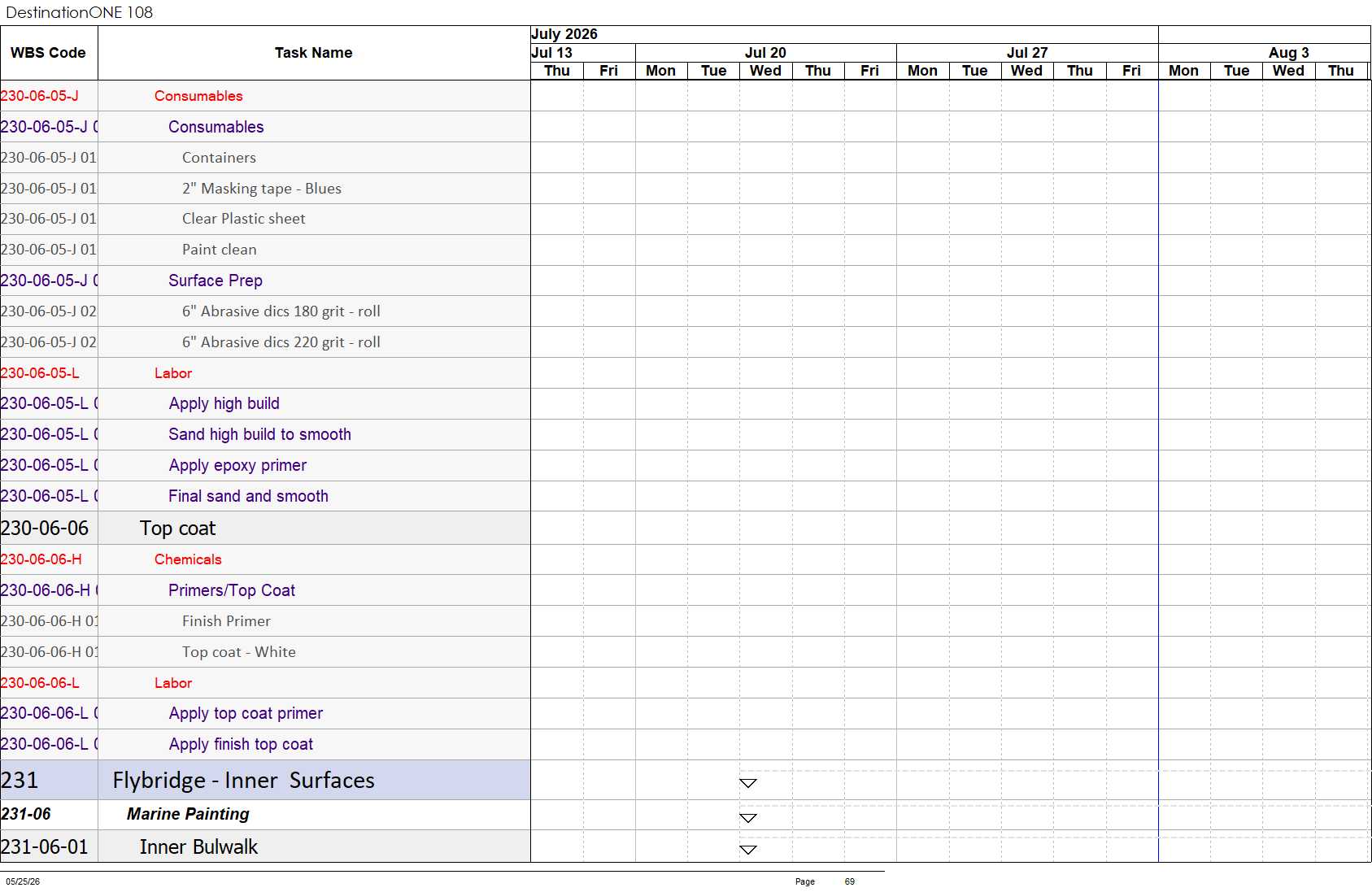Select the Task Name column header
The image size is (1372, 892).
[314, 53]
